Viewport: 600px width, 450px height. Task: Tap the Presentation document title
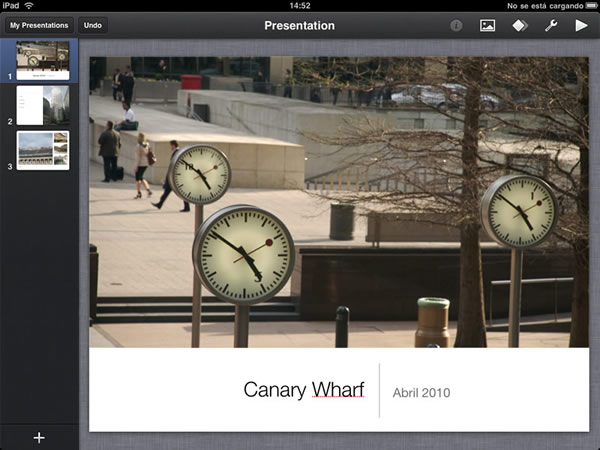coord(300,26)
